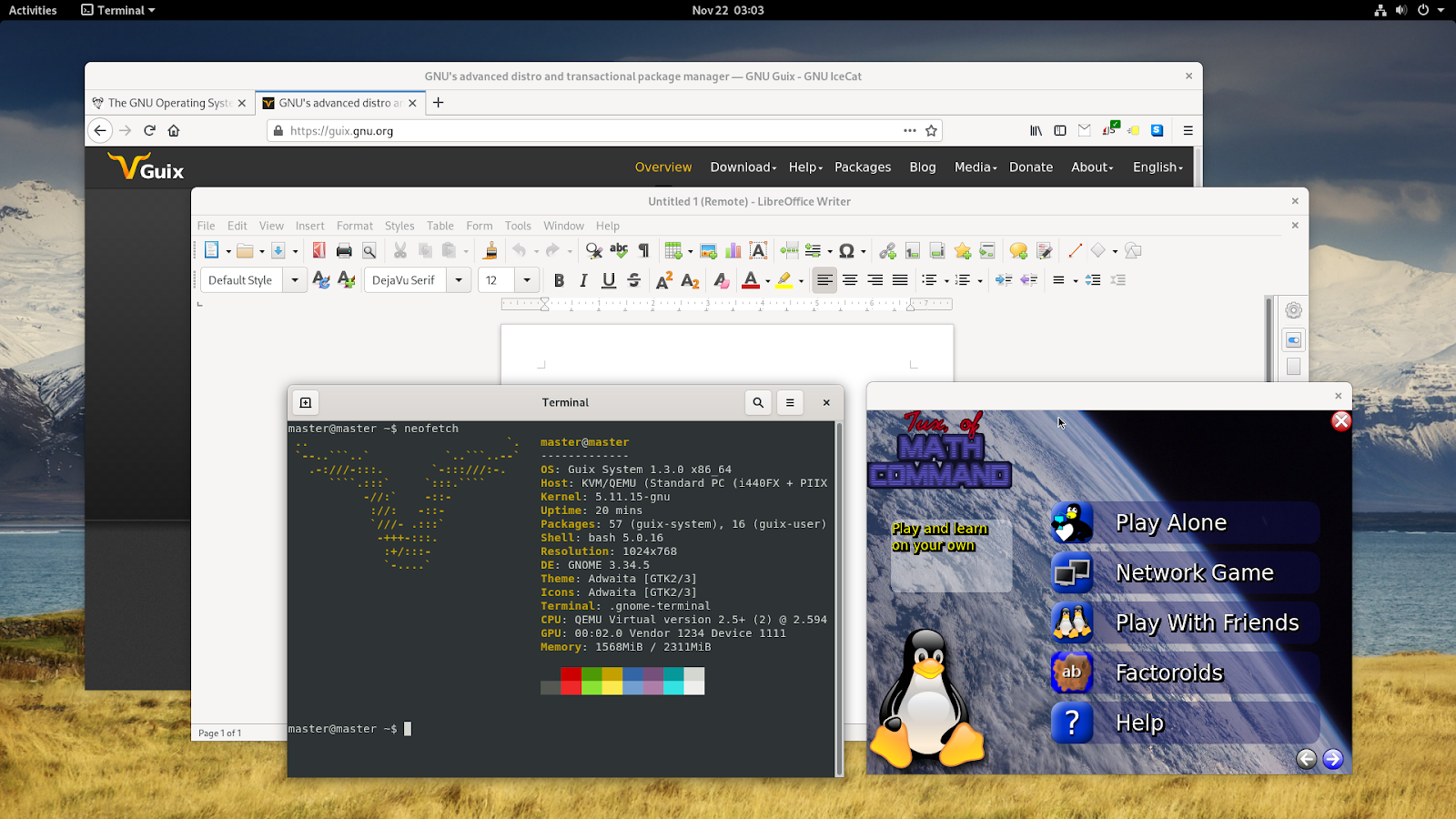Click the Packages link on Guix site
The image size is (1456, 819).
(863, 167)
